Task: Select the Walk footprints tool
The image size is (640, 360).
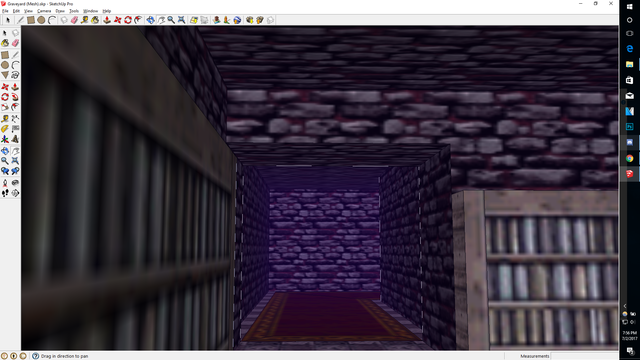Action: click(5, 193)
